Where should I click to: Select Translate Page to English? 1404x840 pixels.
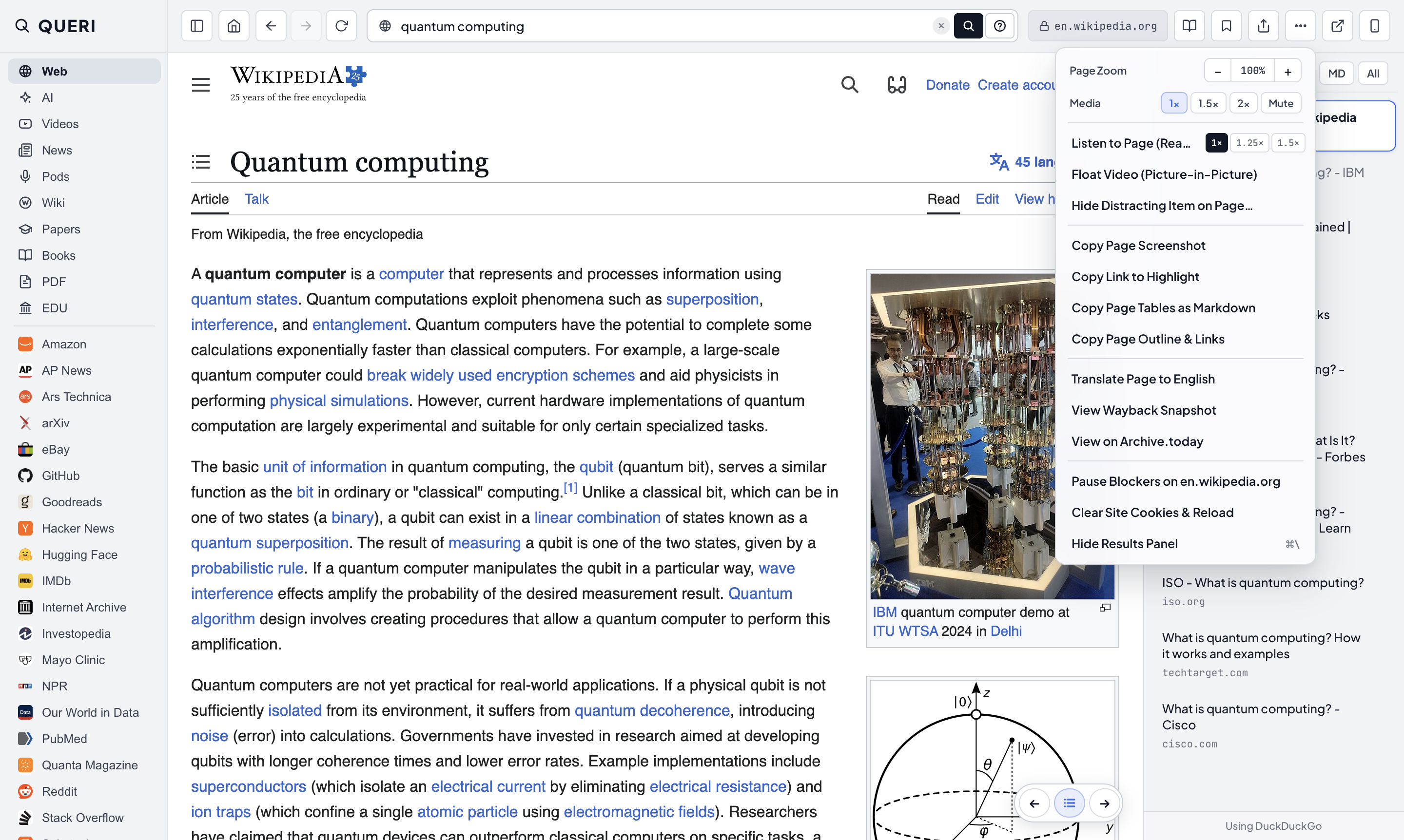pyautogui.click(x=1185, y=379)
